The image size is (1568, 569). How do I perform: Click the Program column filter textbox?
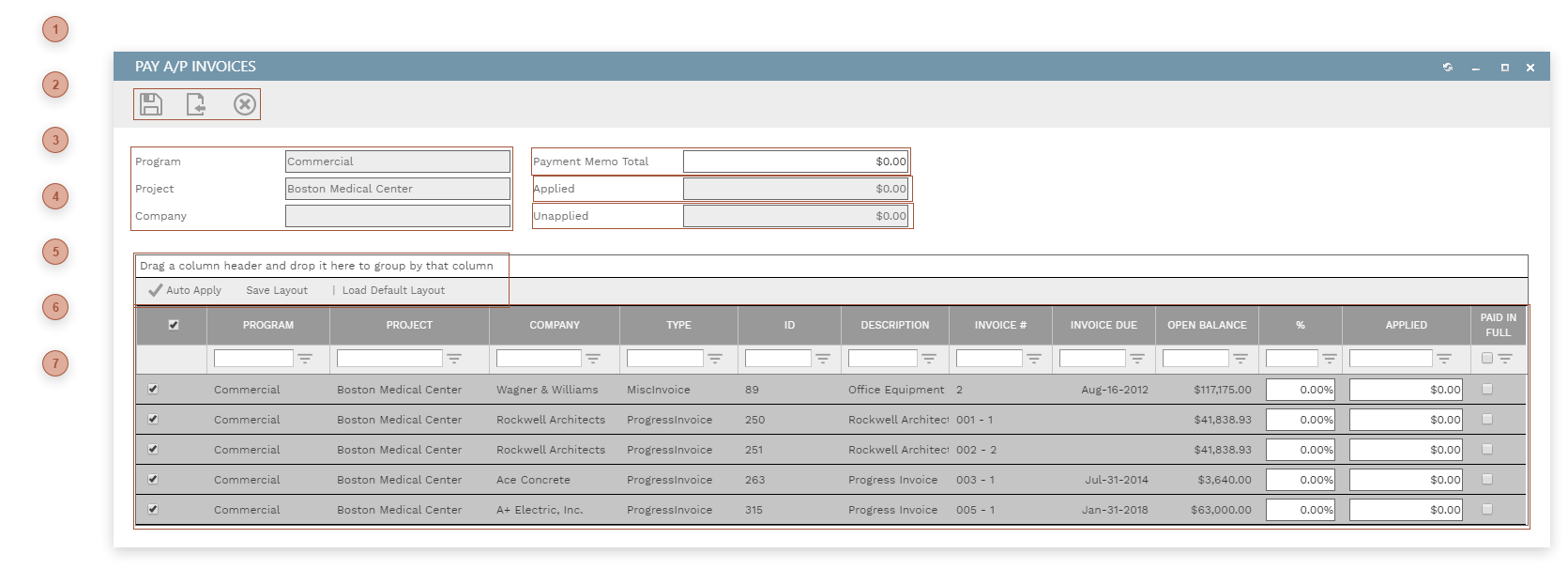[x=253, y=359]
